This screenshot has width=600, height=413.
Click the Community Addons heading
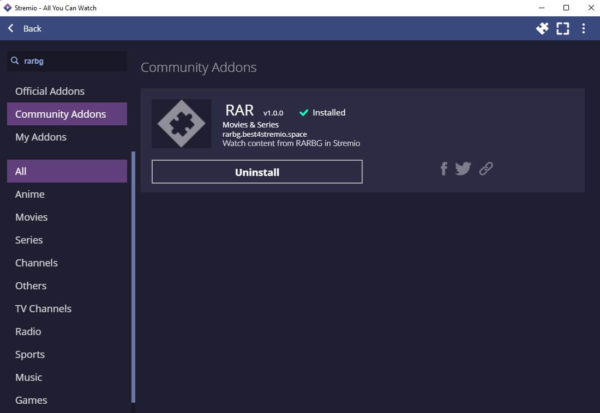pos(199,67)
